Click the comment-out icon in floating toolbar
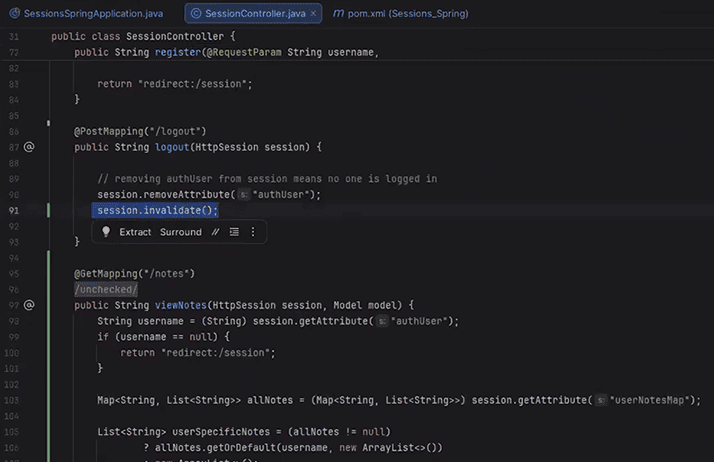 tap(215, 232)
